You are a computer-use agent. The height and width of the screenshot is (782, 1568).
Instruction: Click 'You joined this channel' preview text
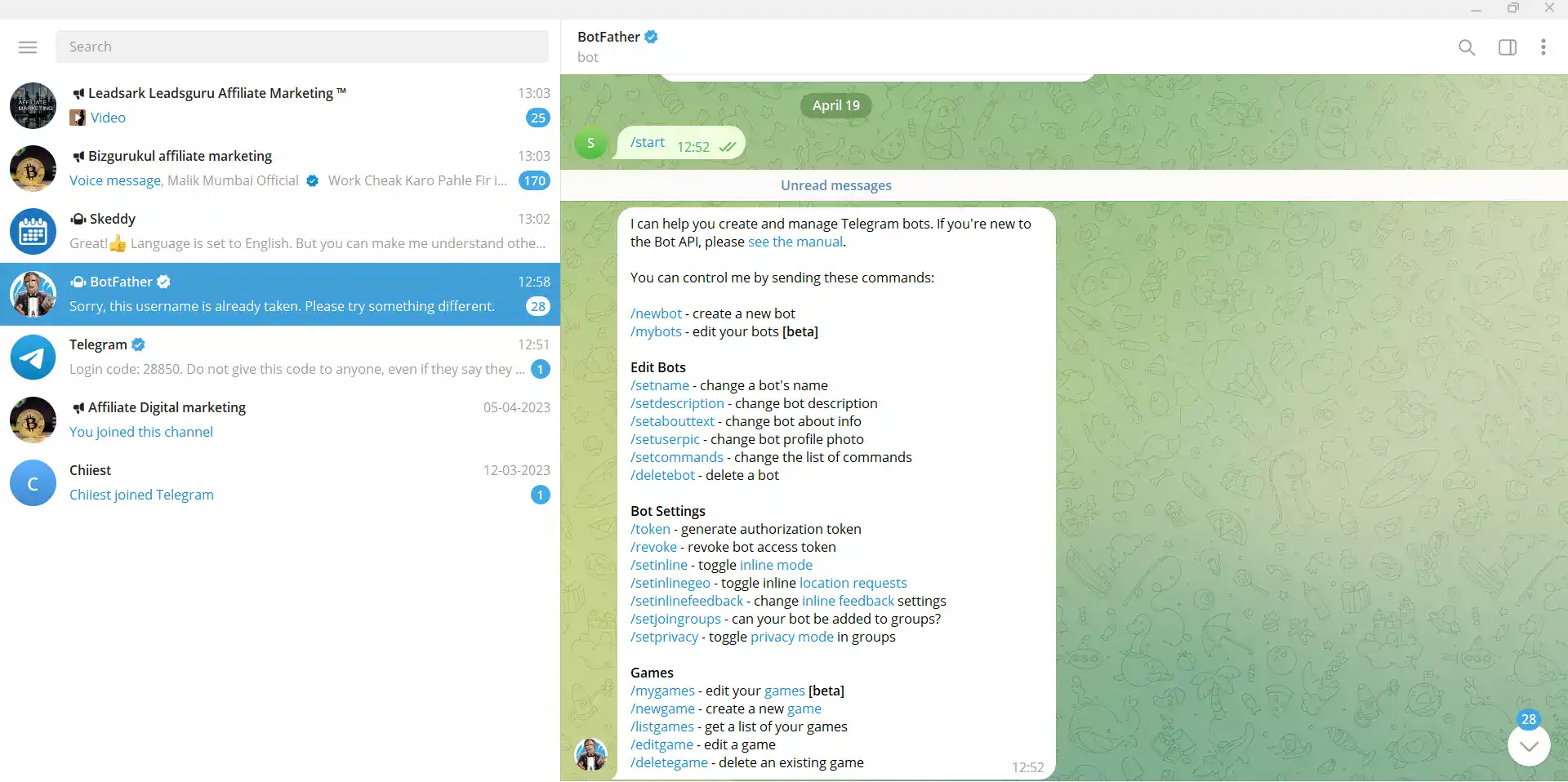click(141, 432)
